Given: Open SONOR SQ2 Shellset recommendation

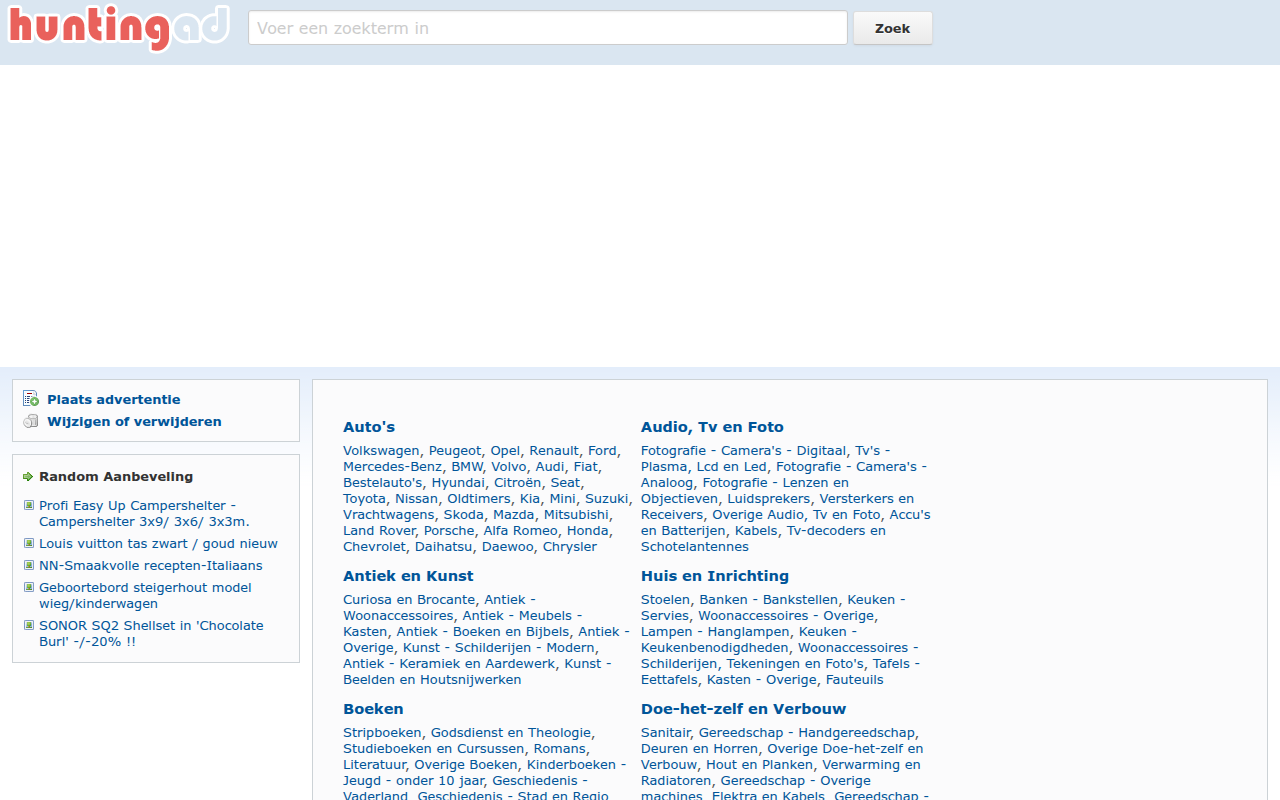Looking at the screenshot, I should pos(151,634).
